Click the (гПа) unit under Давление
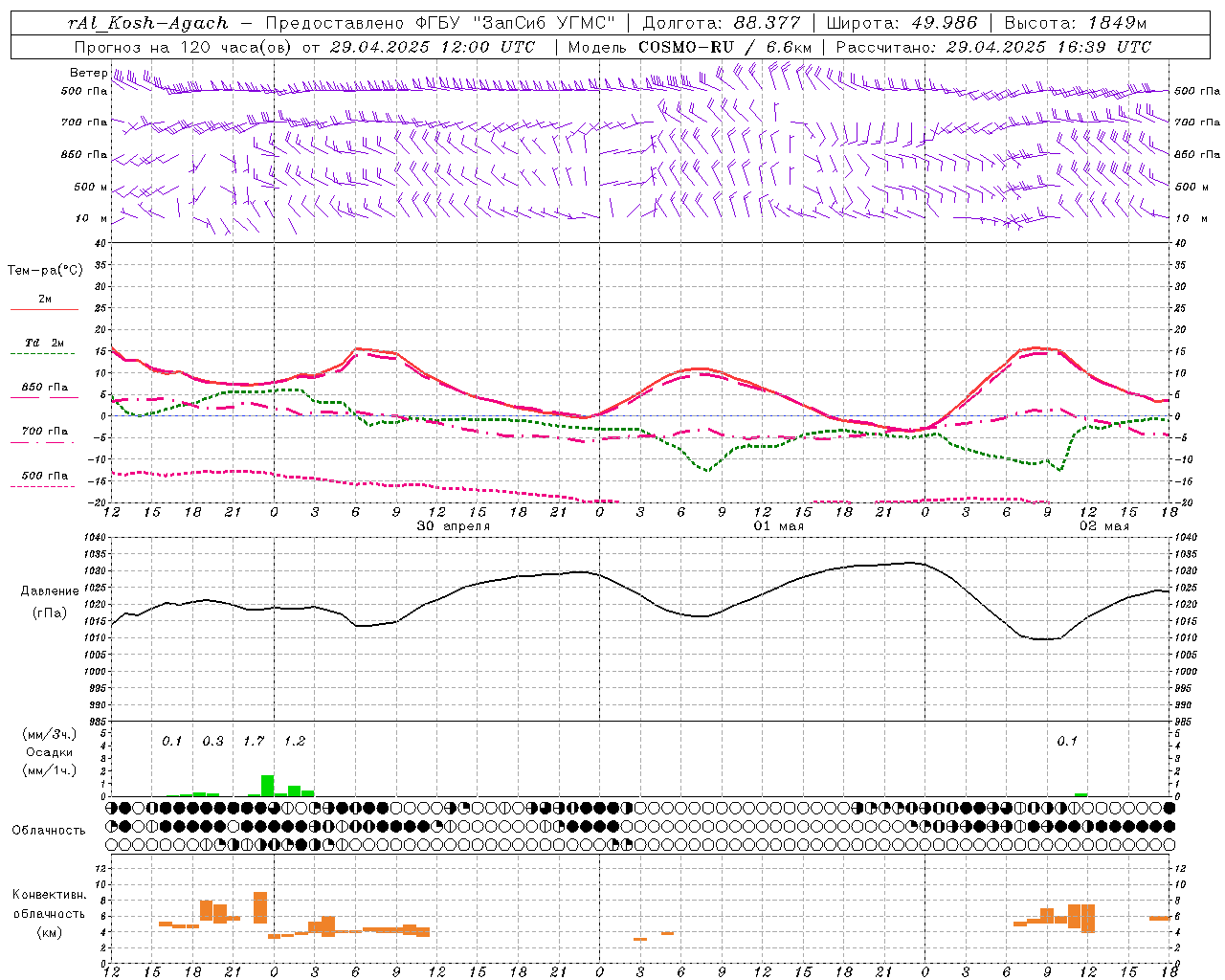 click(x=50, y=613)
